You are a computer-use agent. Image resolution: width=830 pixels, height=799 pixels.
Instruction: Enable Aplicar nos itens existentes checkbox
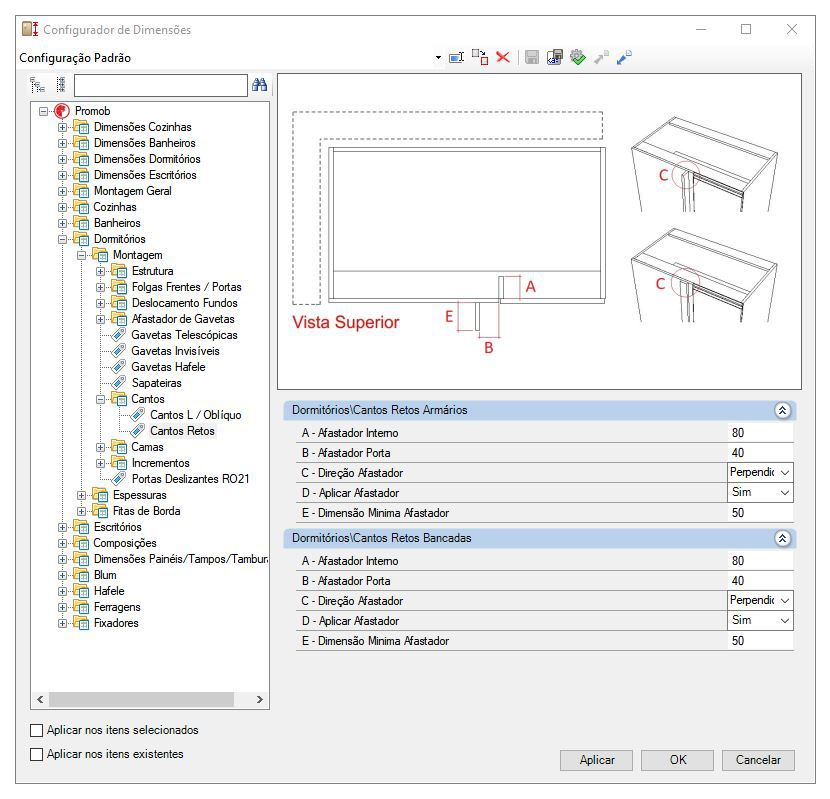37,755
